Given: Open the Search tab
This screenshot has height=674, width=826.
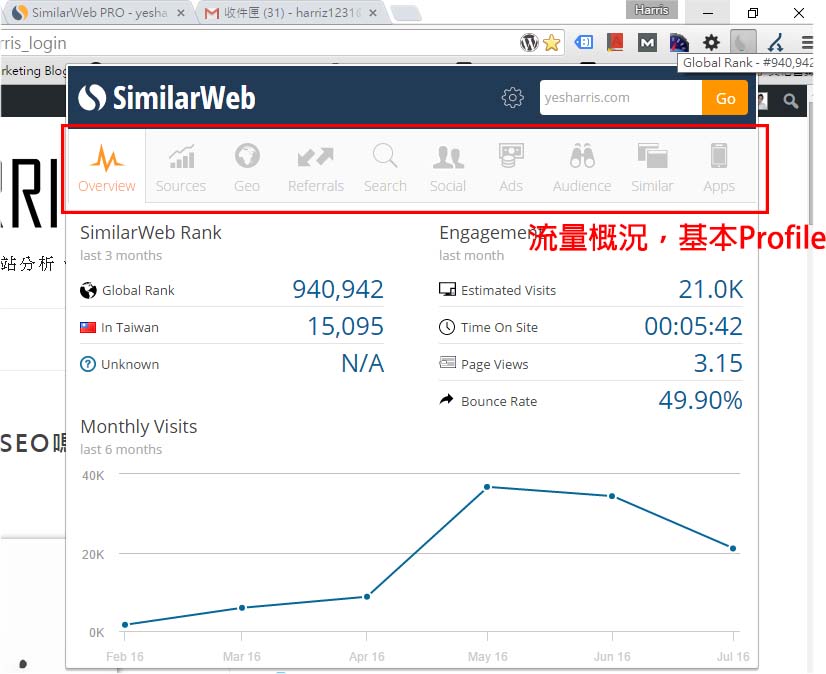Looking at the screenshot, I should point(385,168).
